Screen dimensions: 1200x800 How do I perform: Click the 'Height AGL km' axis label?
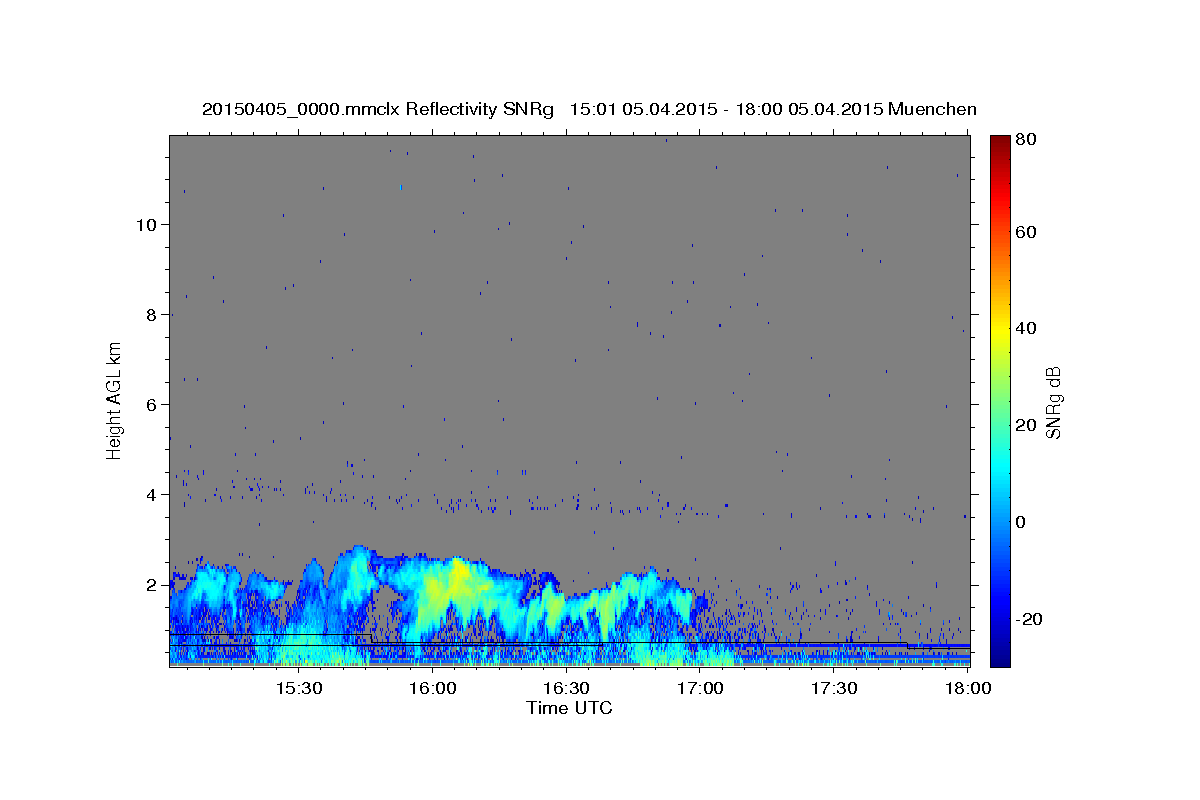coord(115,401)
